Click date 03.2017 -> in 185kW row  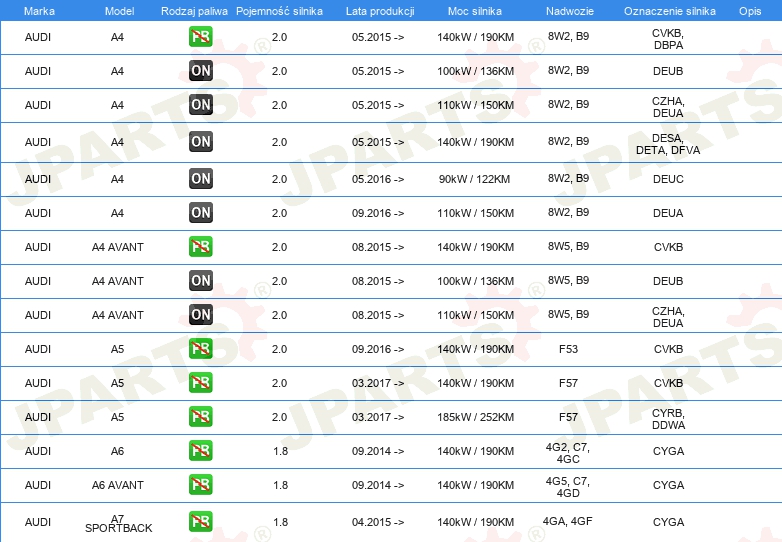click(x=378, y=417)
